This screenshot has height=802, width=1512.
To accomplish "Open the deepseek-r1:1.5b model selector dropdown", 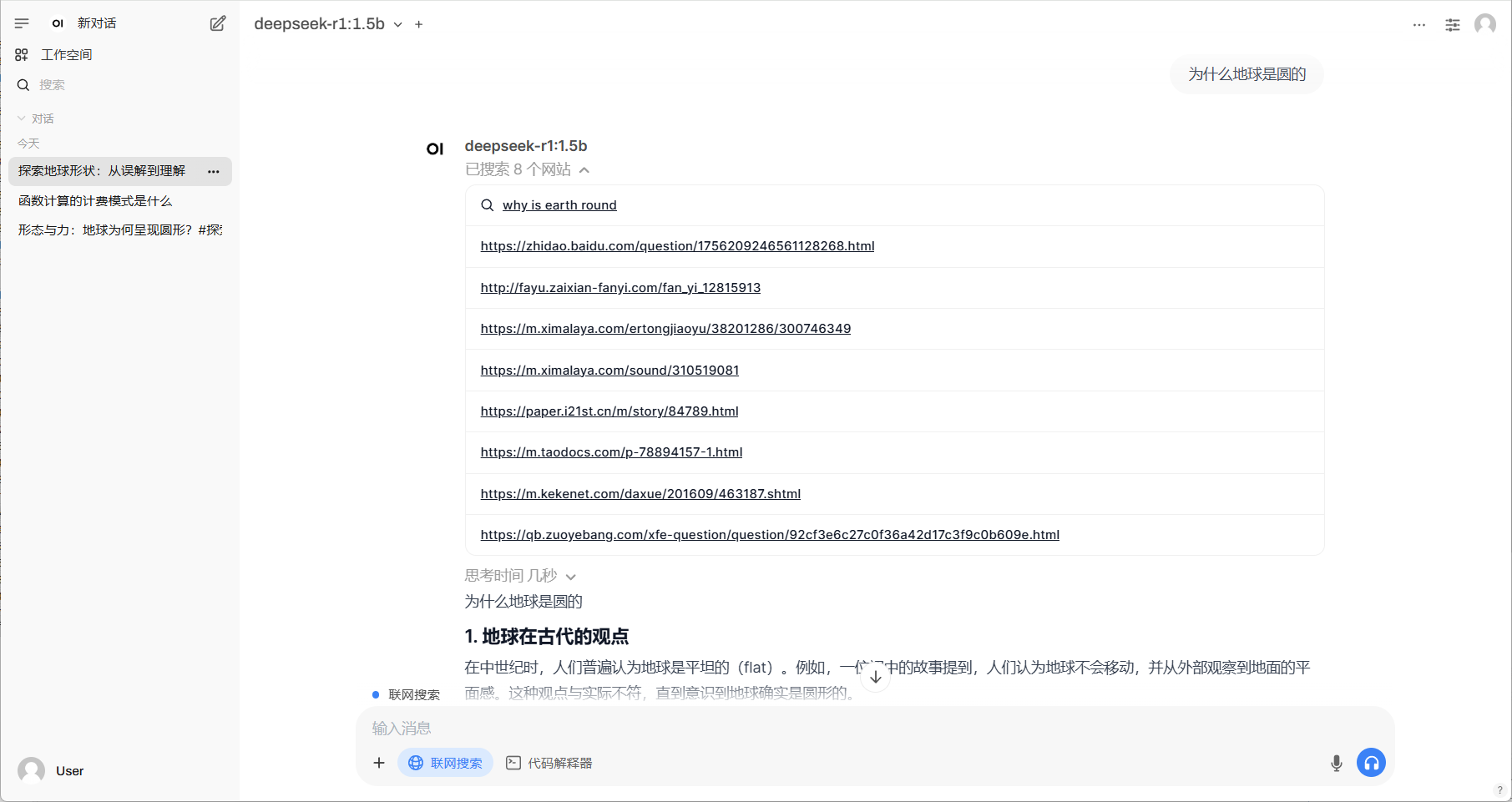I will pos(328,24).
